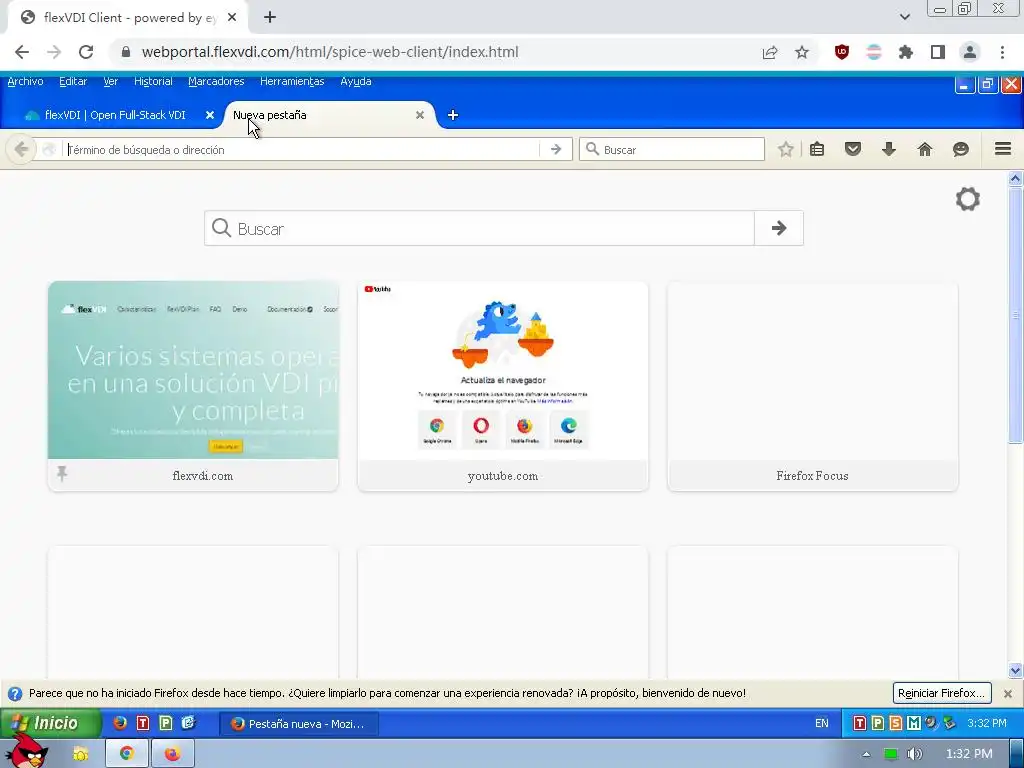The width and height of the screenshot is (1024, 768).
Task: Open the Archivo menu
Action: coord(25,82)
